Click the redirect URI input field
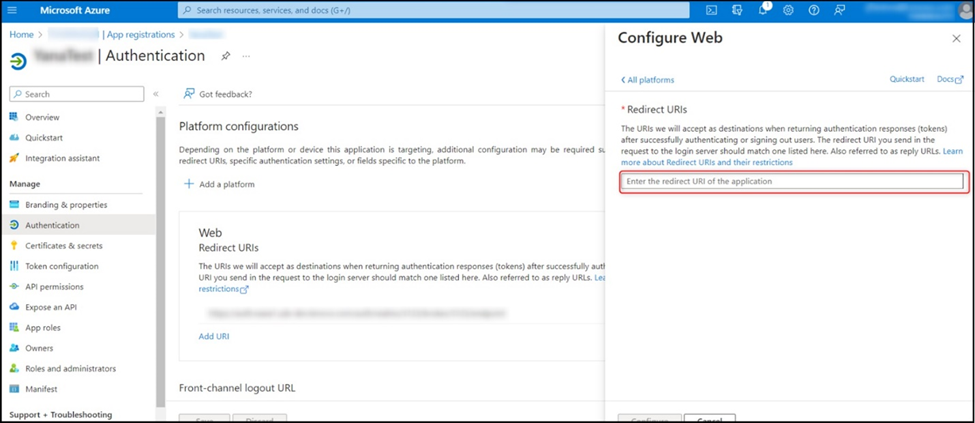This screenshot has width=975, height=423. click(792, 181)
